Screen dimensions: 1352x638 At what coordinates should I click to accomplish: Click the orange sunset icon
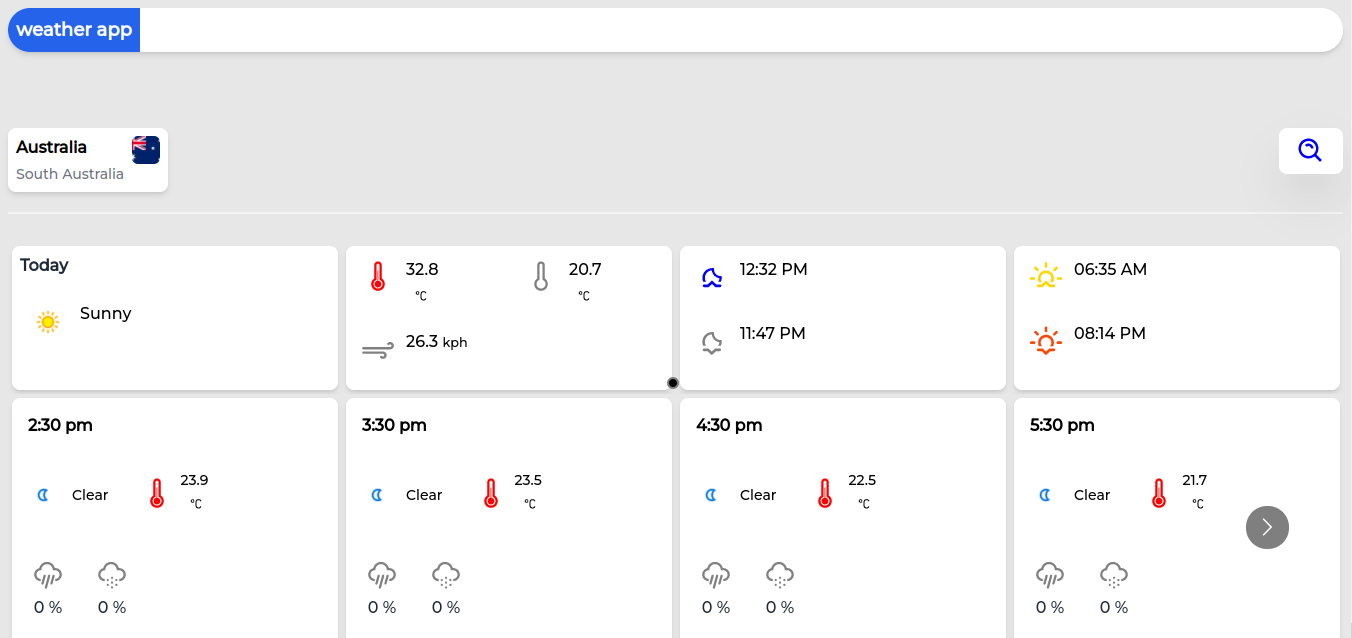pos(1045,342)
